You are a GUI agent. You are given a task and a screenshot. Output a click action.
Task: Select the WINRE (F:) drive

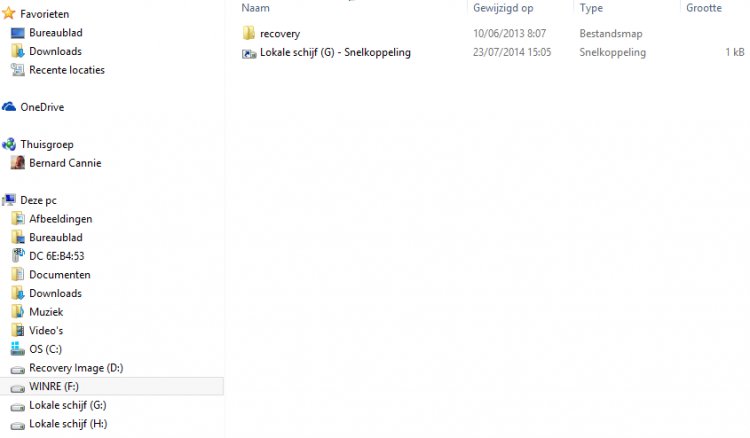pyautogui.click(x=54, y=386)
